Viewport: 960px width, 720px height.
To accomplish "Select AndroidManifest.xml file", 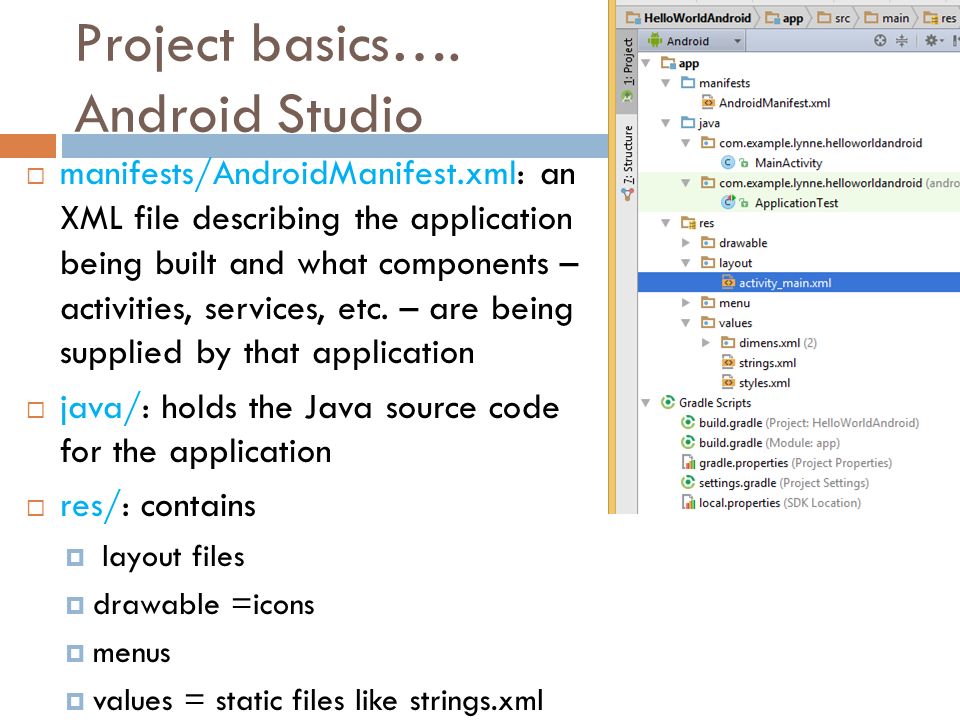I will tap(774, 103).
